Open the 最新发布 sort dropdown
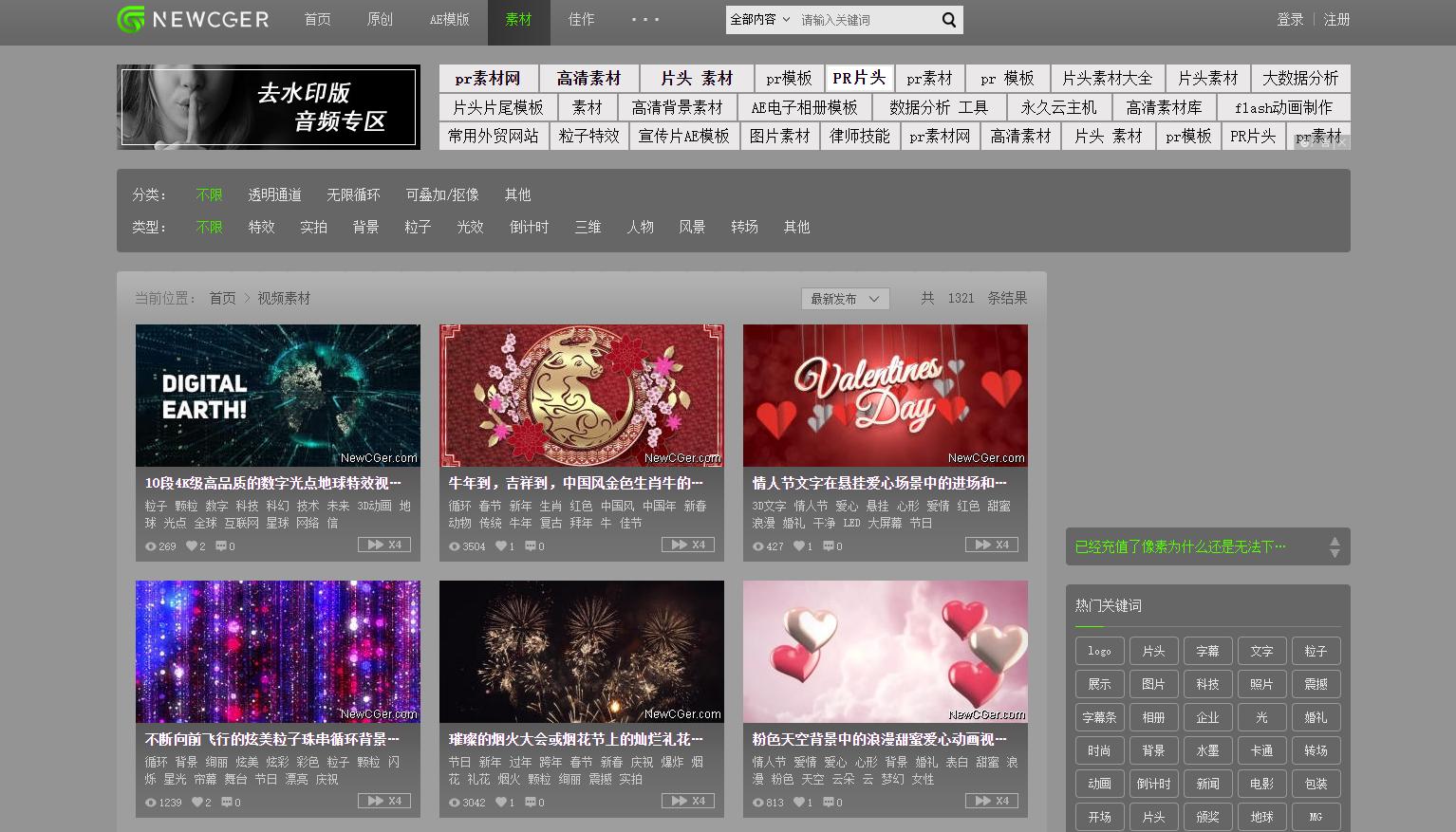Viewport: 1456px width, 832px height. coord(844,298)
